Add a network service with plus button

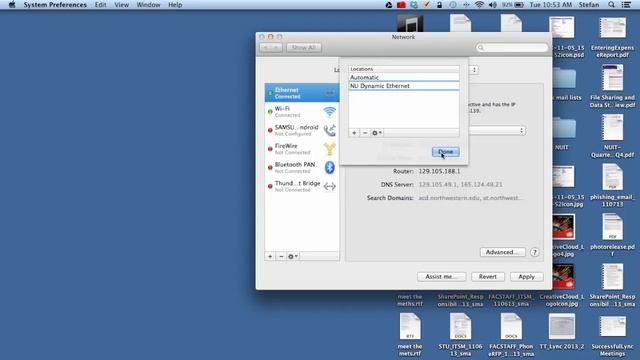(270, 256)
